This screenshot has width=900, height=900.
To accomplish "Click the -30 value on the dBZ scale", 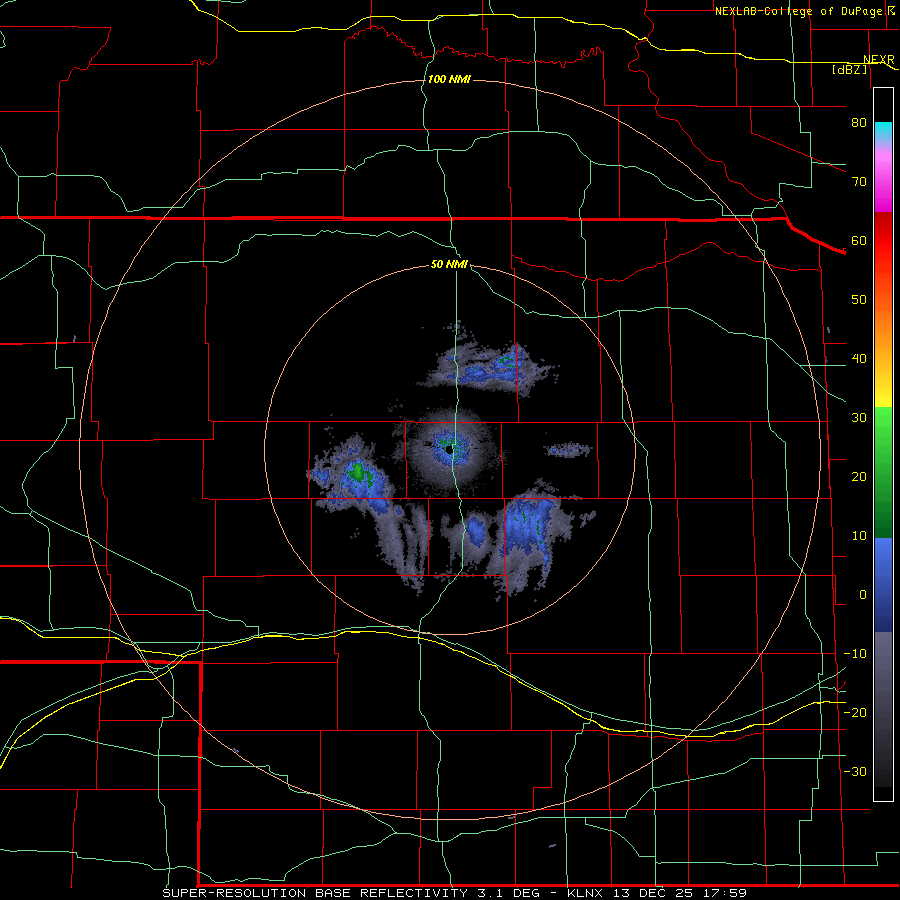I will click(x=855, y=772).
